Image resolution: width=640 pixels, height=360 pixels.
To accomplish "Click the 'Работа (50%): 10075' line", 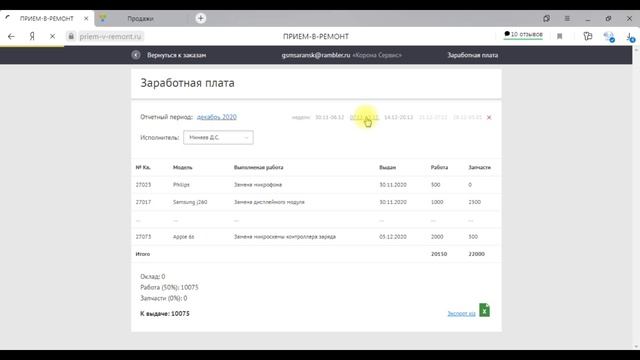I will tap(169, 287).
